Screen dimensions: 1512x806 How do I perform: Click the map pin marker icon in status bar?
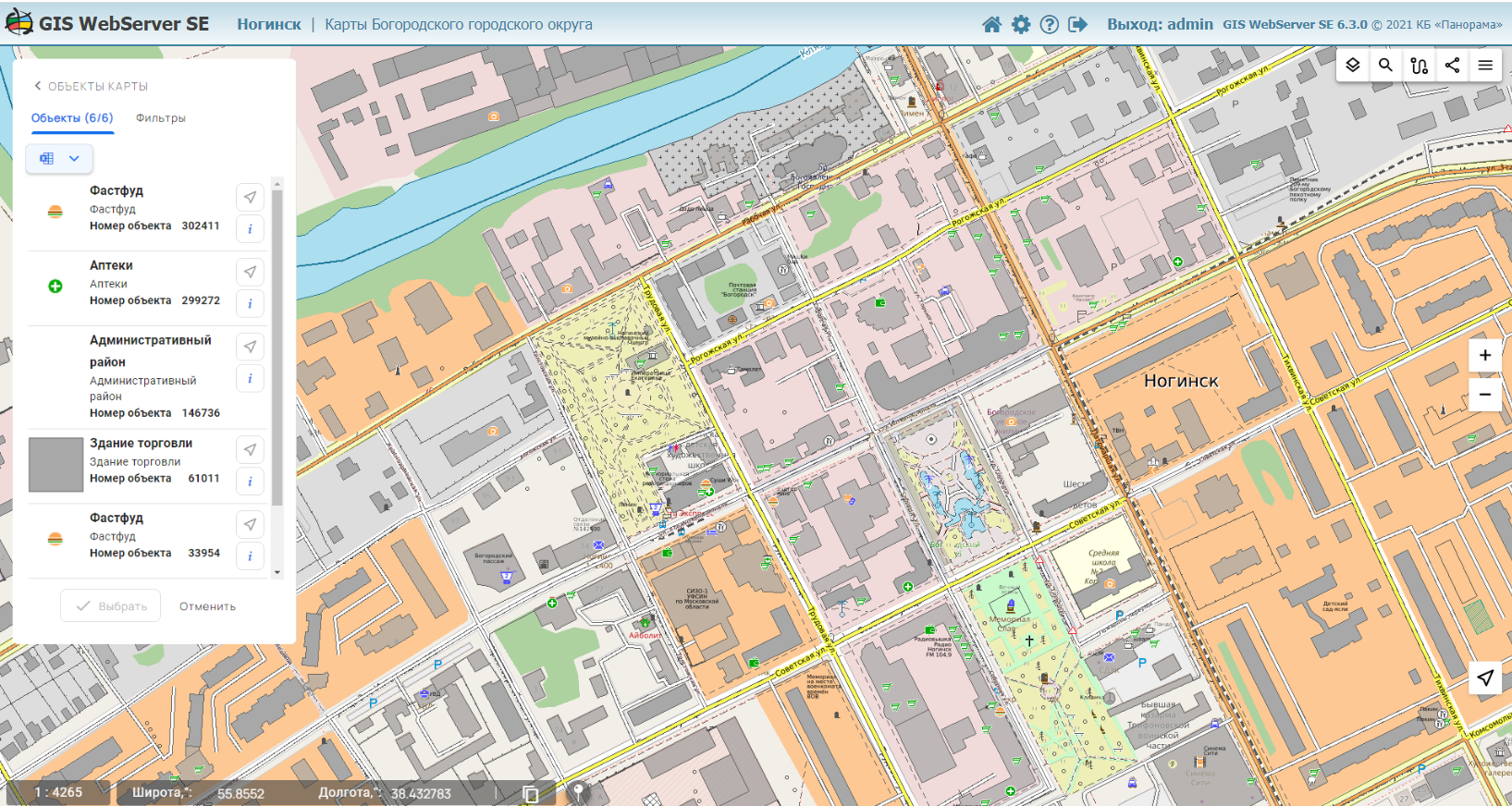coord(578,792)
